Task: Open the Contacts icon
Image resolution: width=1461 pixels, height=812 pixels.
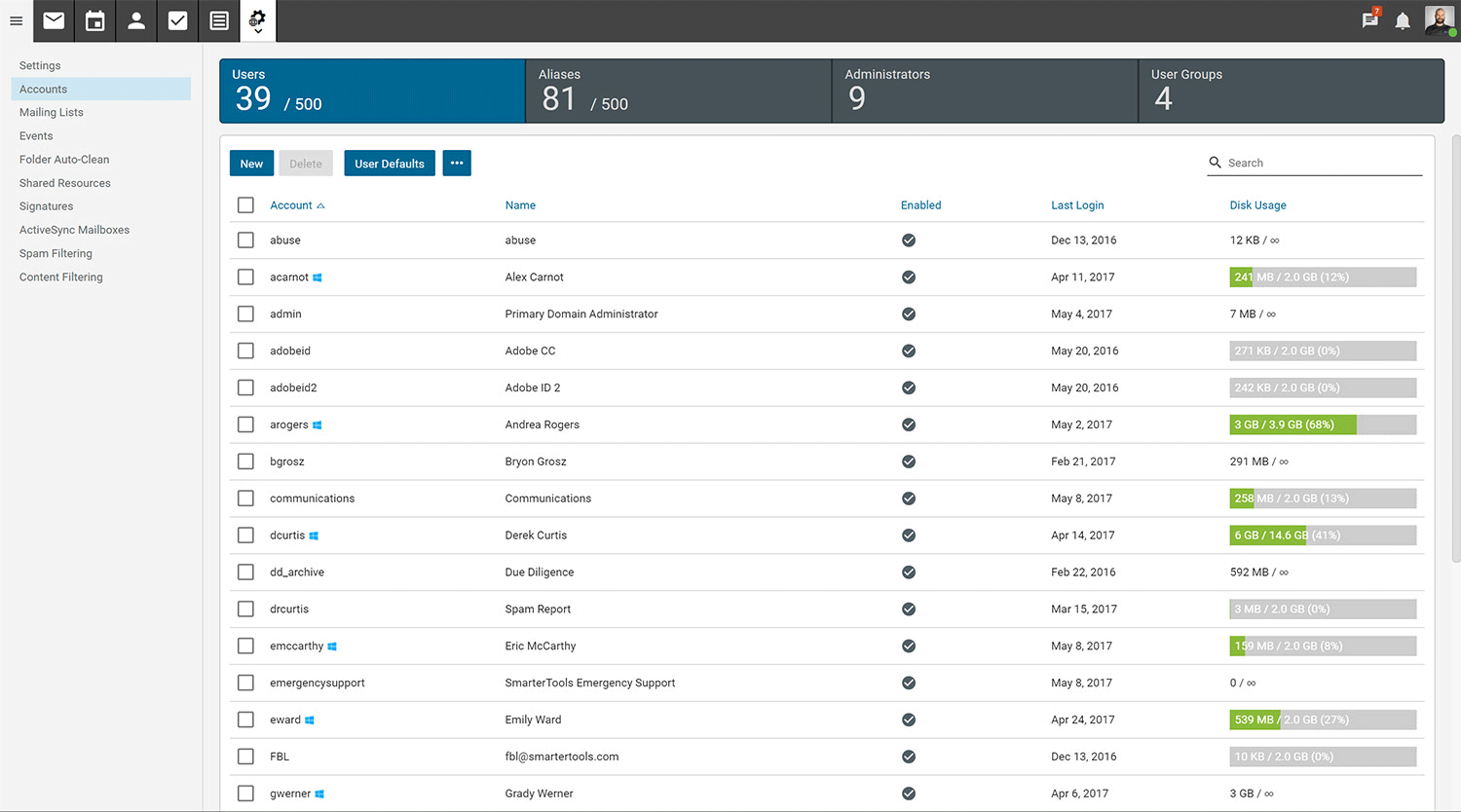Action: (135, 20)
